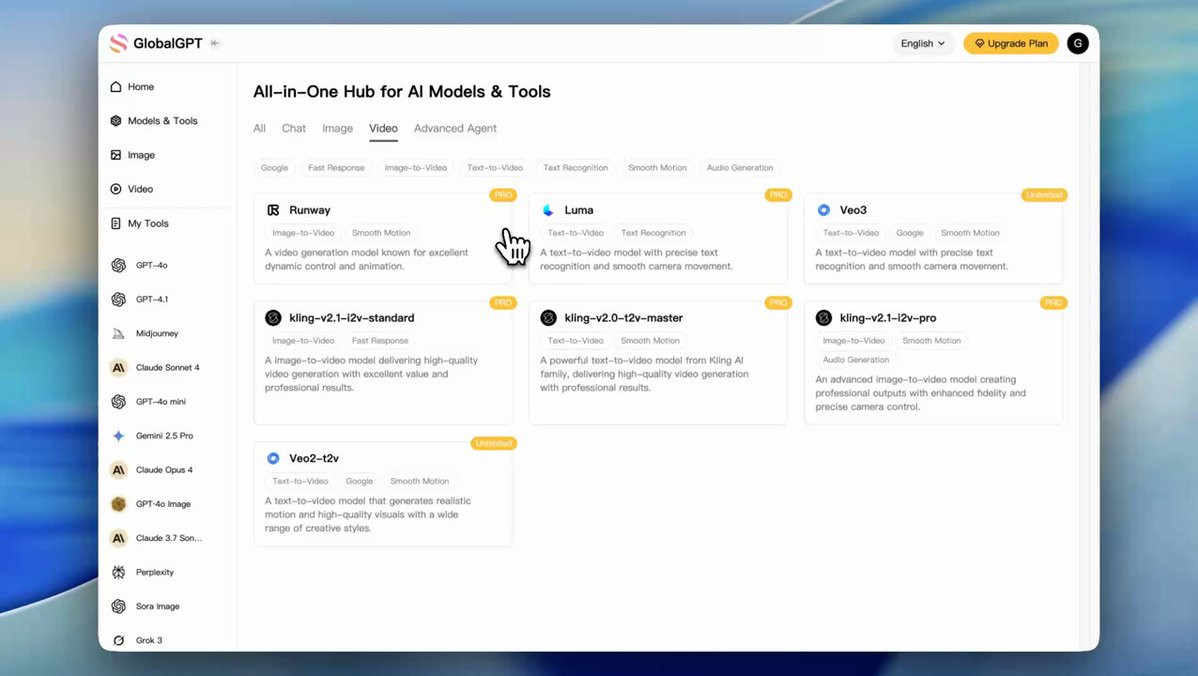Click the kling-v2.1-i2v-pro logo icon
Viewport: 1198px width, 676px height.
click(x=824, y=318)
